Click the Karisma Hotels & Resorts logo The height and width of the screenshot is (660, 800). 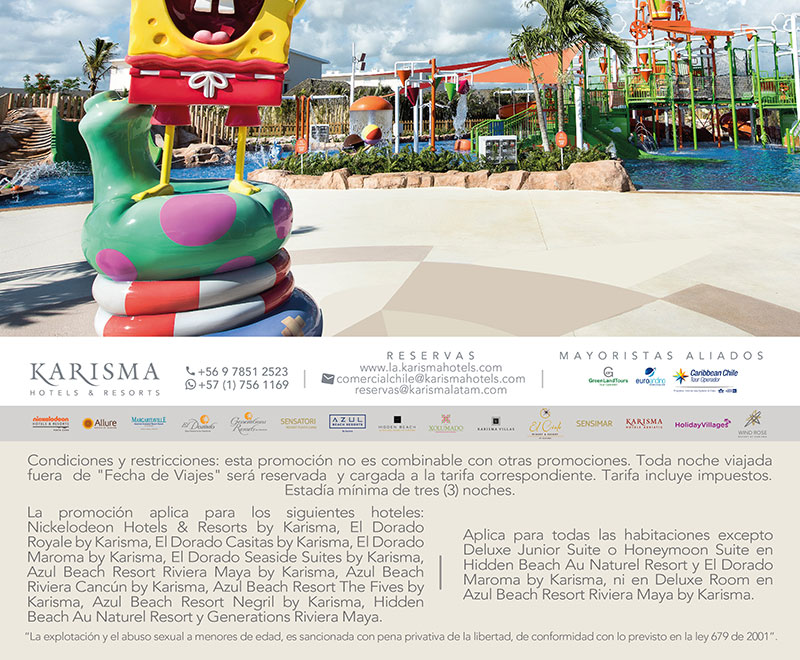95,379
